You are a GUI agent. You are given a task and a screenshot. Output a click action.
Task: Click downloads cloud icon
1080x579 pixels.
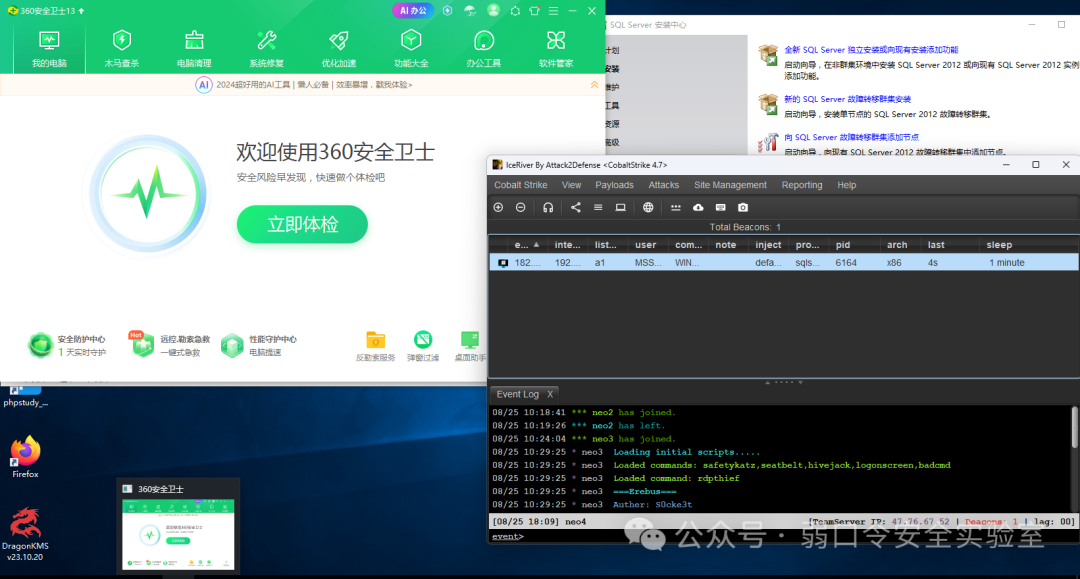[x=698, y=207]
